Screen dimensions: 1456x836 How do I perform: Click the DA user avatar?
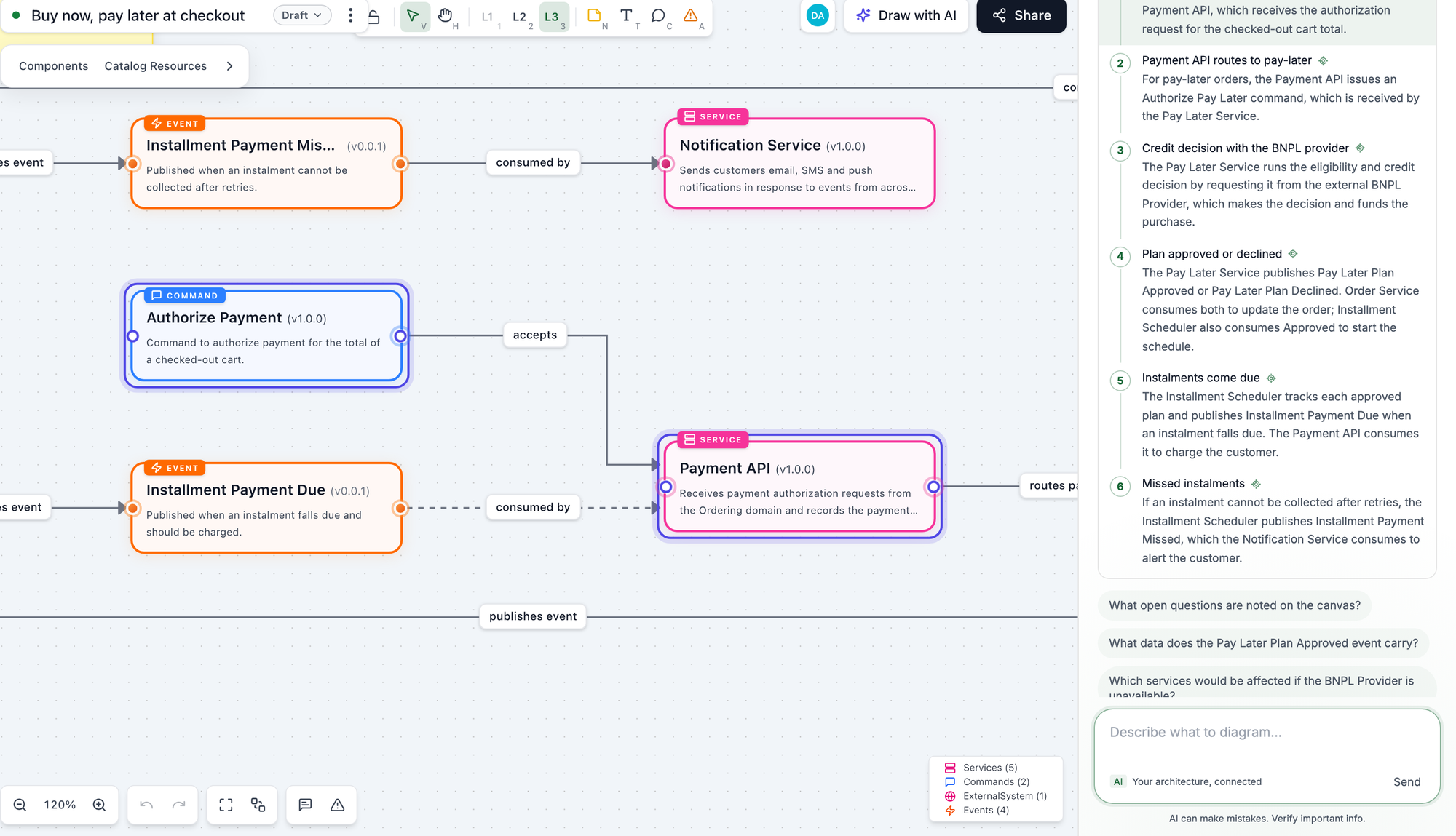click(818, 15)
